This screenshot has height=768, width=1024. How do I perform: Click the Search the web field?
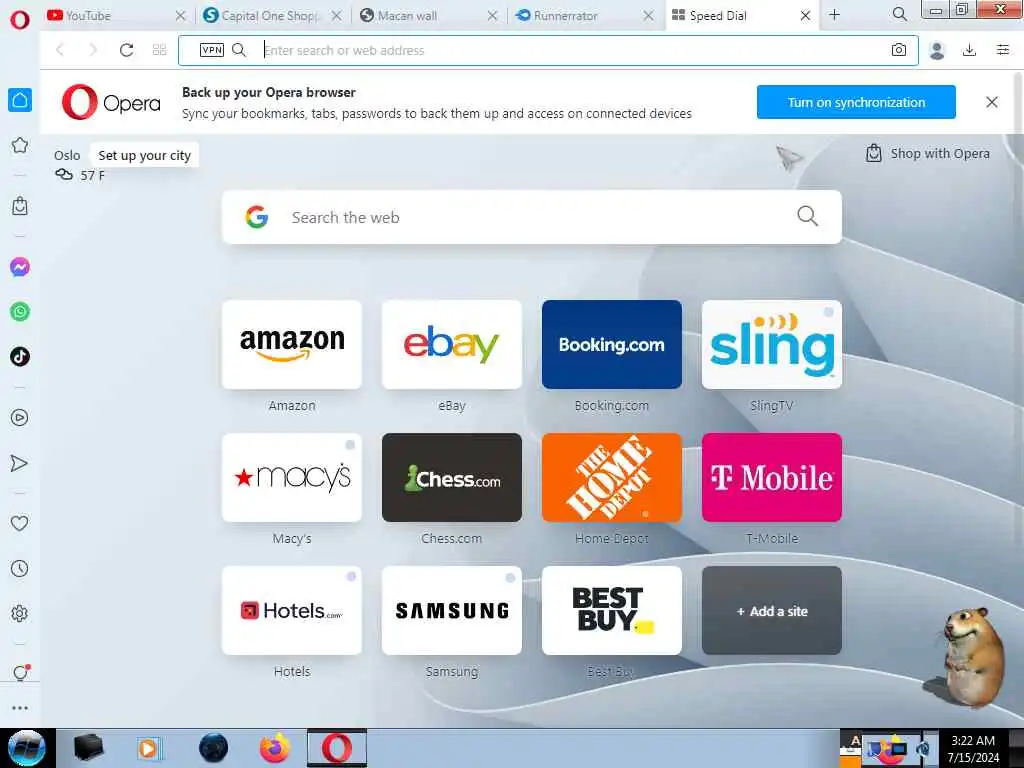532,217
